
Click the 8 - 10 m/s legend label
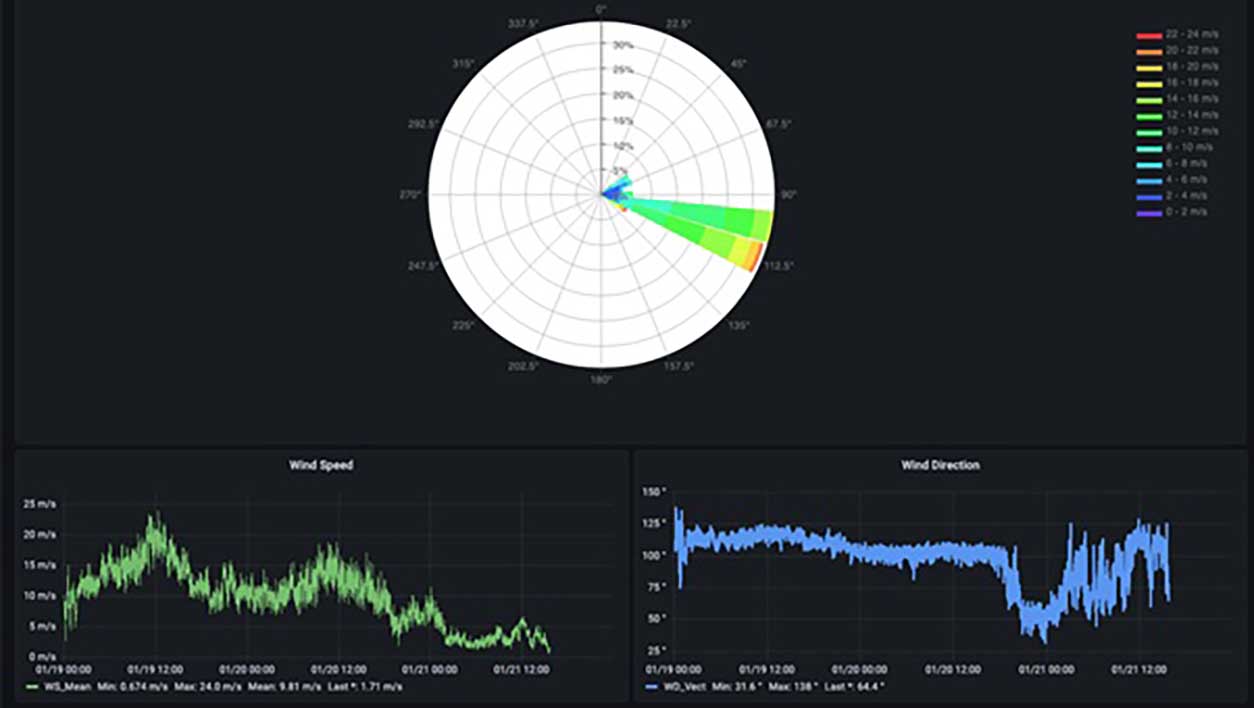pyautogui.click(x=1190, y=147)
